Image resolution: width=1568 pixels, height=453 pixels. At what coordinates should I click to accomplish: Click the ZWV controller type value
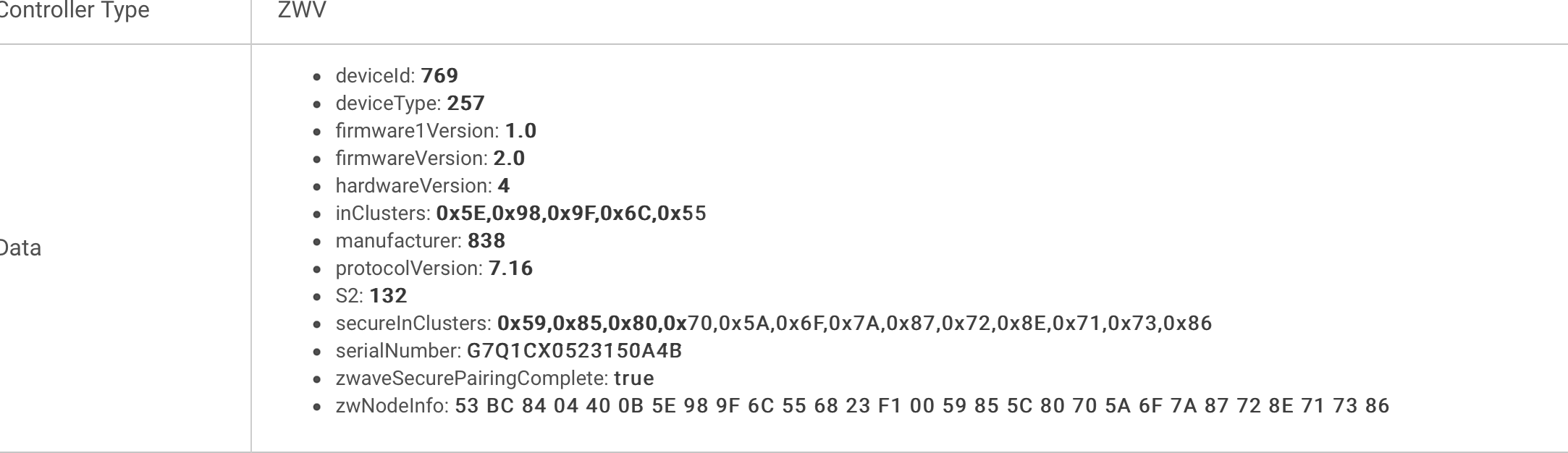[302, 11]
